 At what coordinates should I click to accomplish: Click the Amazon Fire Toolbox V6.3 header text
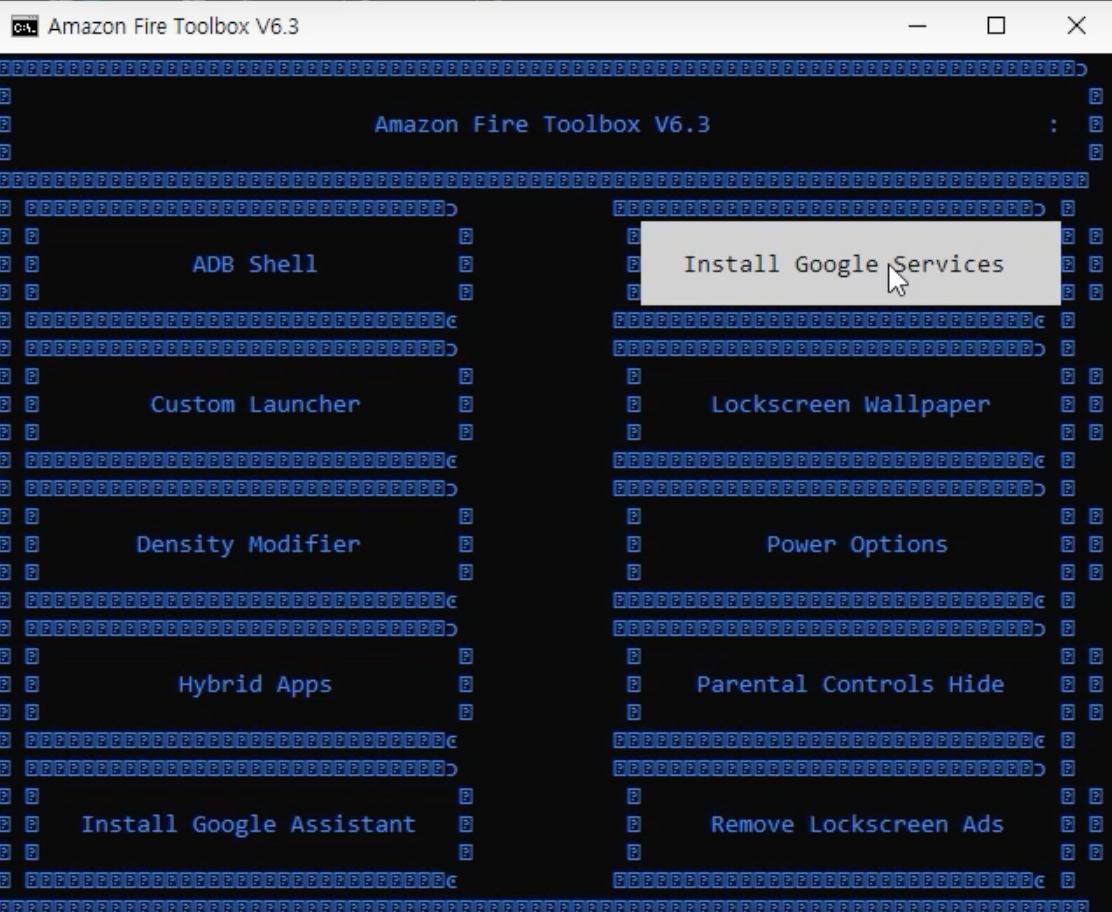tap(542, 124)
